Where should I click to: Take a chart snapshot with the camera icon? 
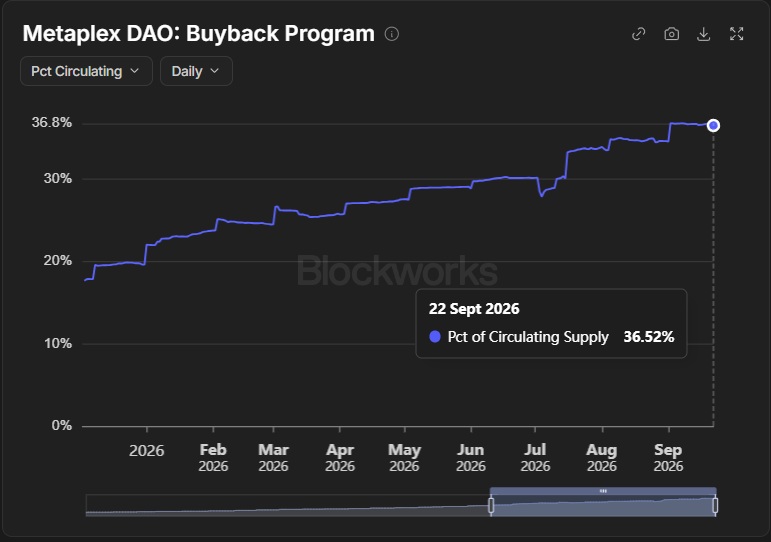(671, 34)
